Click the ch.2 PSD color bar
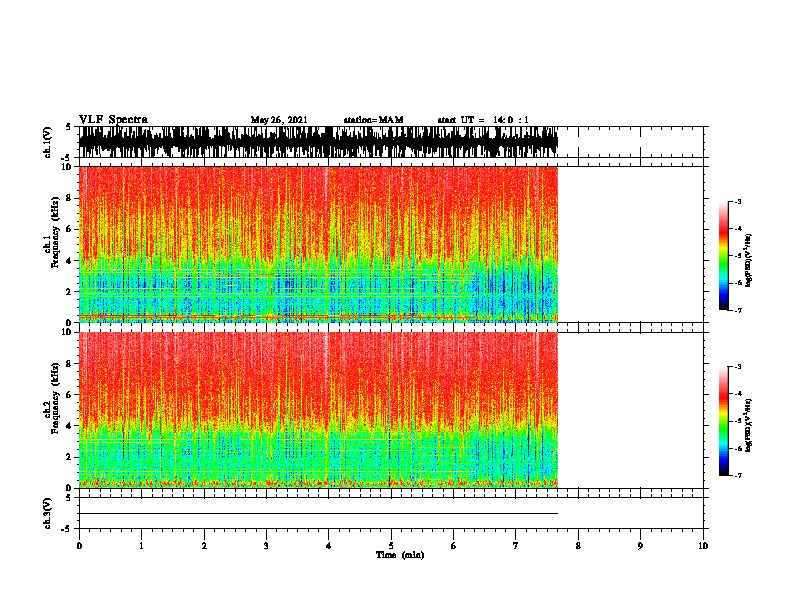 (x=723, y=421)
